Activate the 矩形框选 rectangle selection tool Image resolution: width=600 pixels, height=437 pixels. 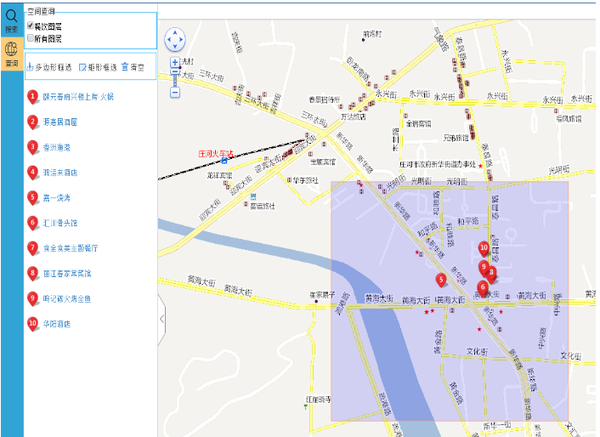pyautogui.click(x=98, y=67)
